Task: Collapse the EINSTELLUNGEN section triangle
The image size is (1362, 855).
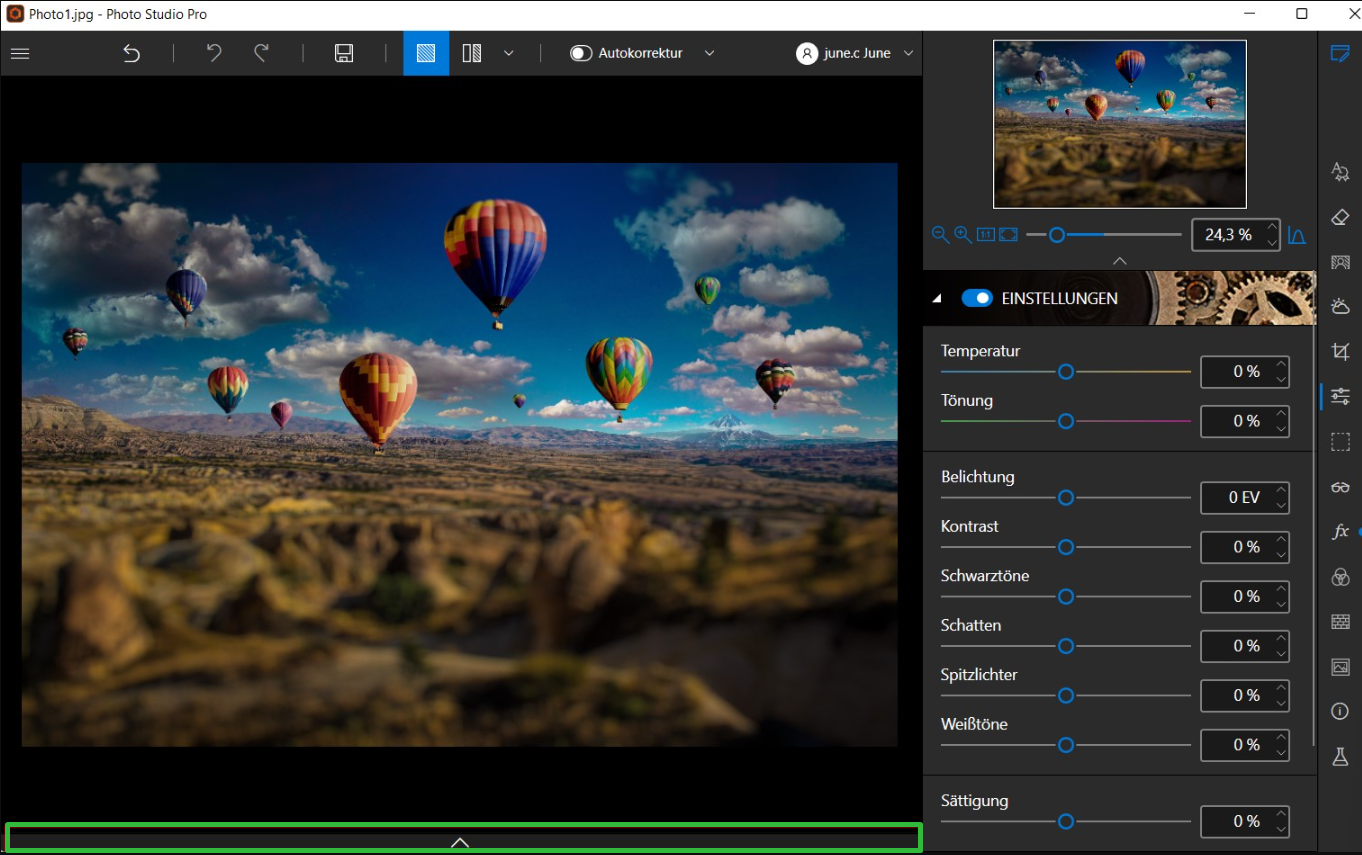Action: [937, 298]
